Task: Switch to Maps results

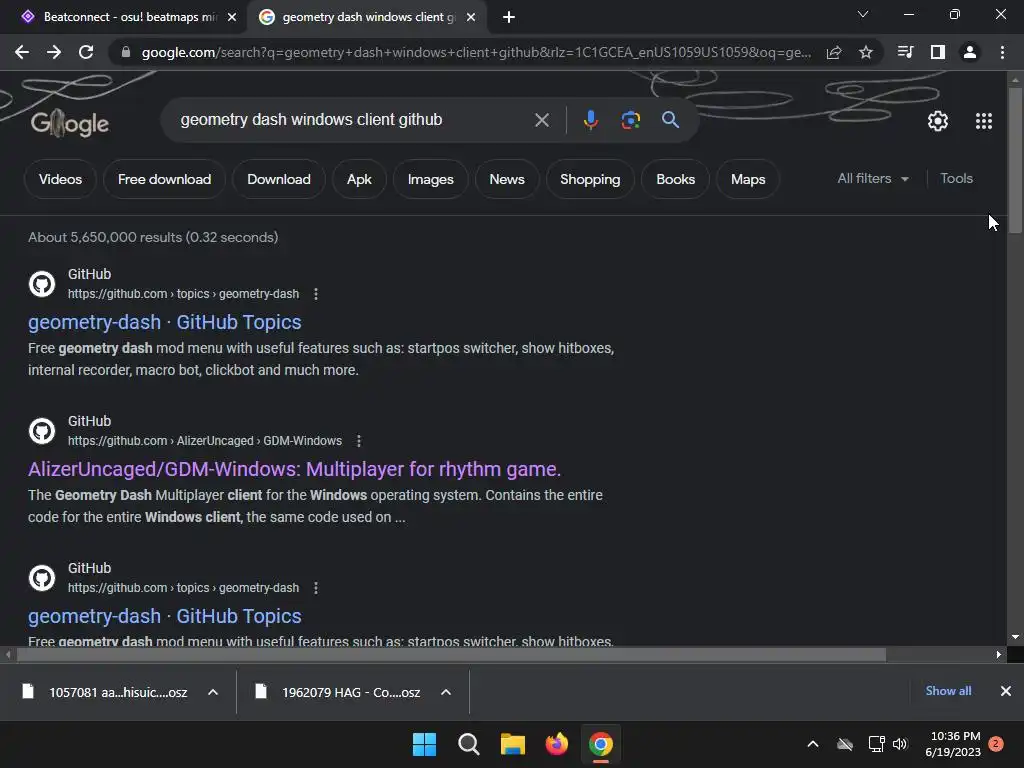Action: [x=748, y=179]
